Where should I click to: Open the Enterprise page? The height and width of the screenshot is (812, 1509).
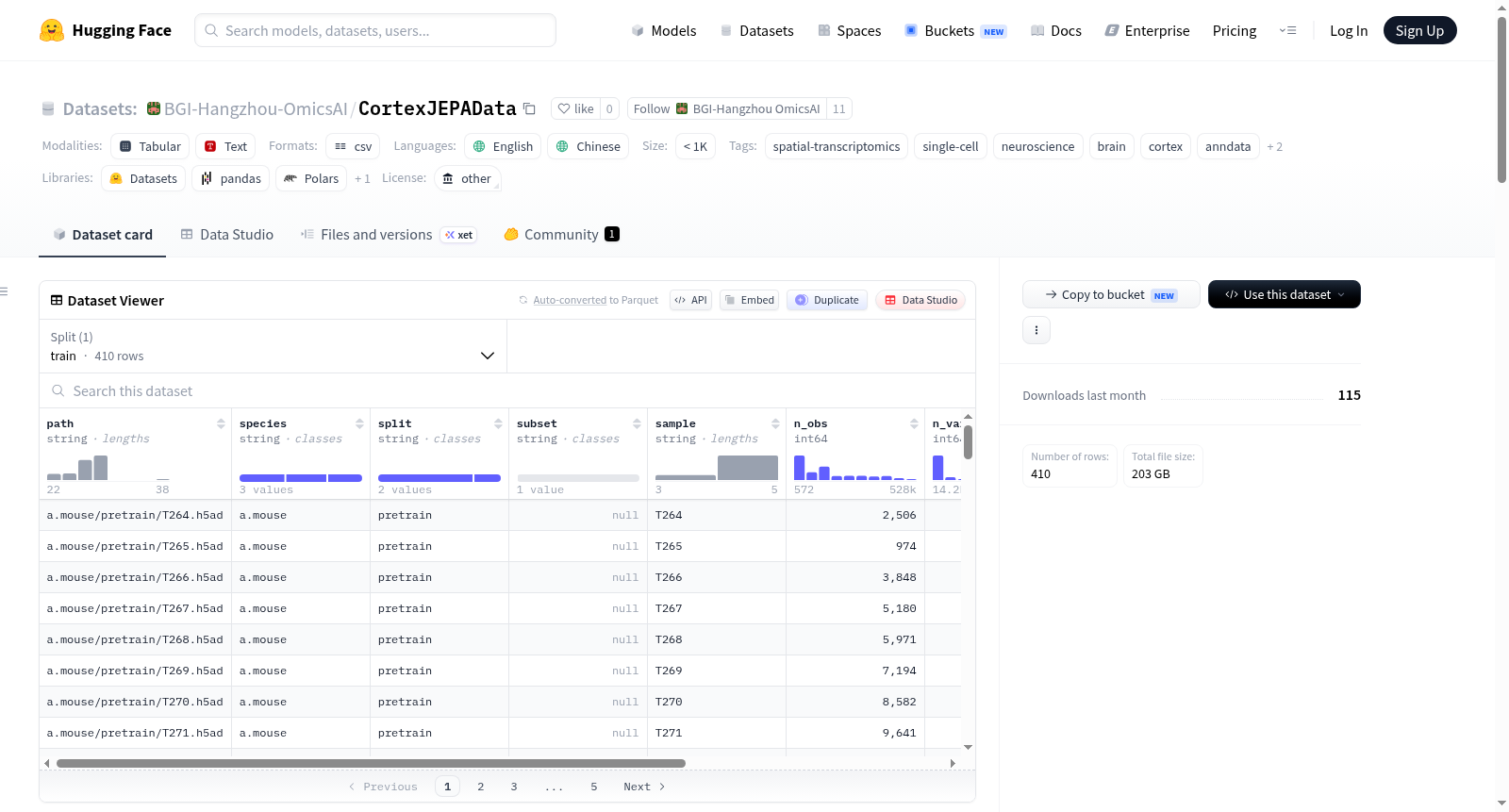[1147, 30]
